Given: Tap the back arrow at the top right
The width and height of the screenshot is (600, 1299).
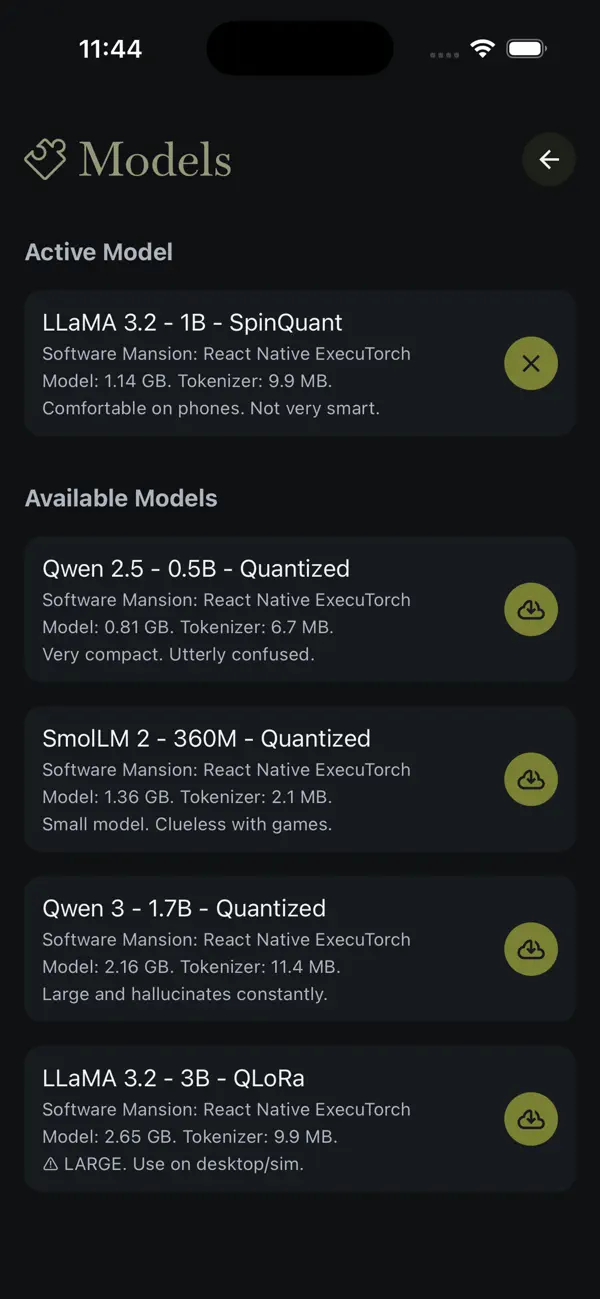Looking at the screenshot, I should click(549, 159).
